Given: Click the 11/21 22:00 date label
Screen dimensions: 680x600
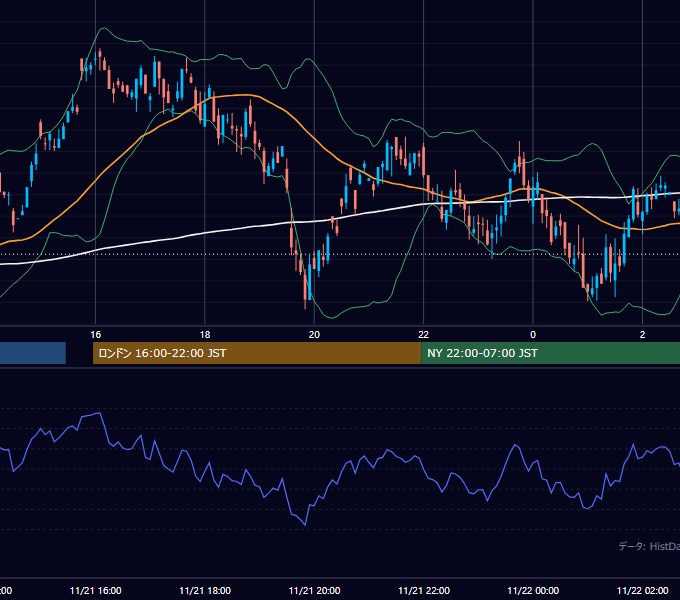Looking at the screenshot, I should click(424, 590).
